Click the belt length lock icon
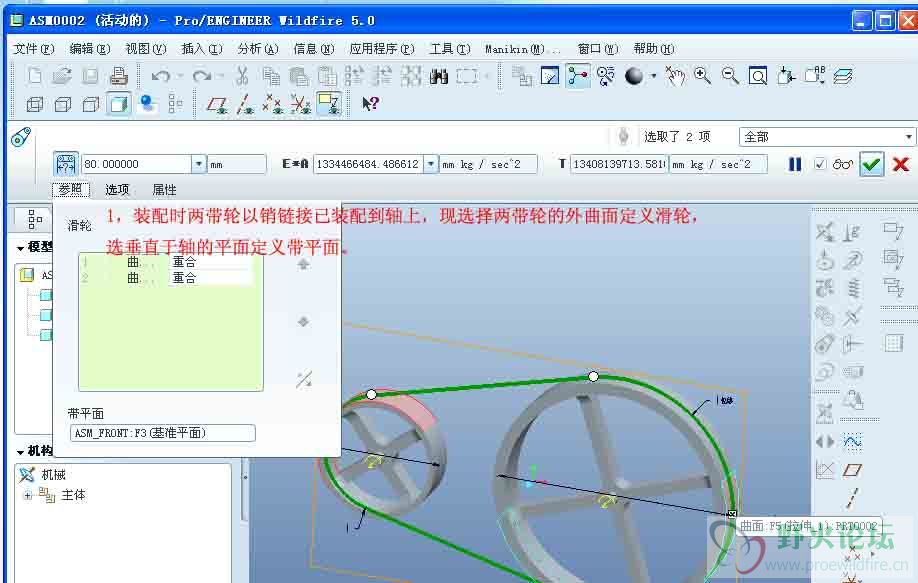The image size is (918, 583). [x=66, y=164]
